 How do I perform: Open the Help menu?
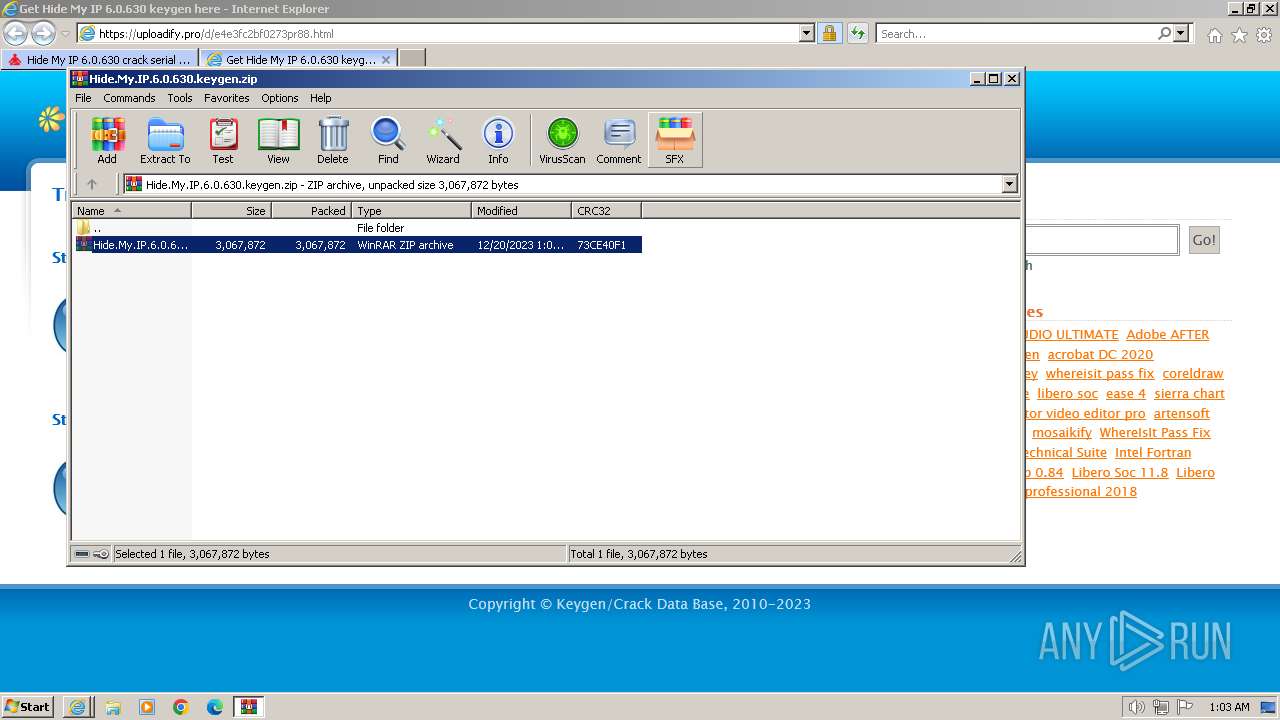(321, 98)
